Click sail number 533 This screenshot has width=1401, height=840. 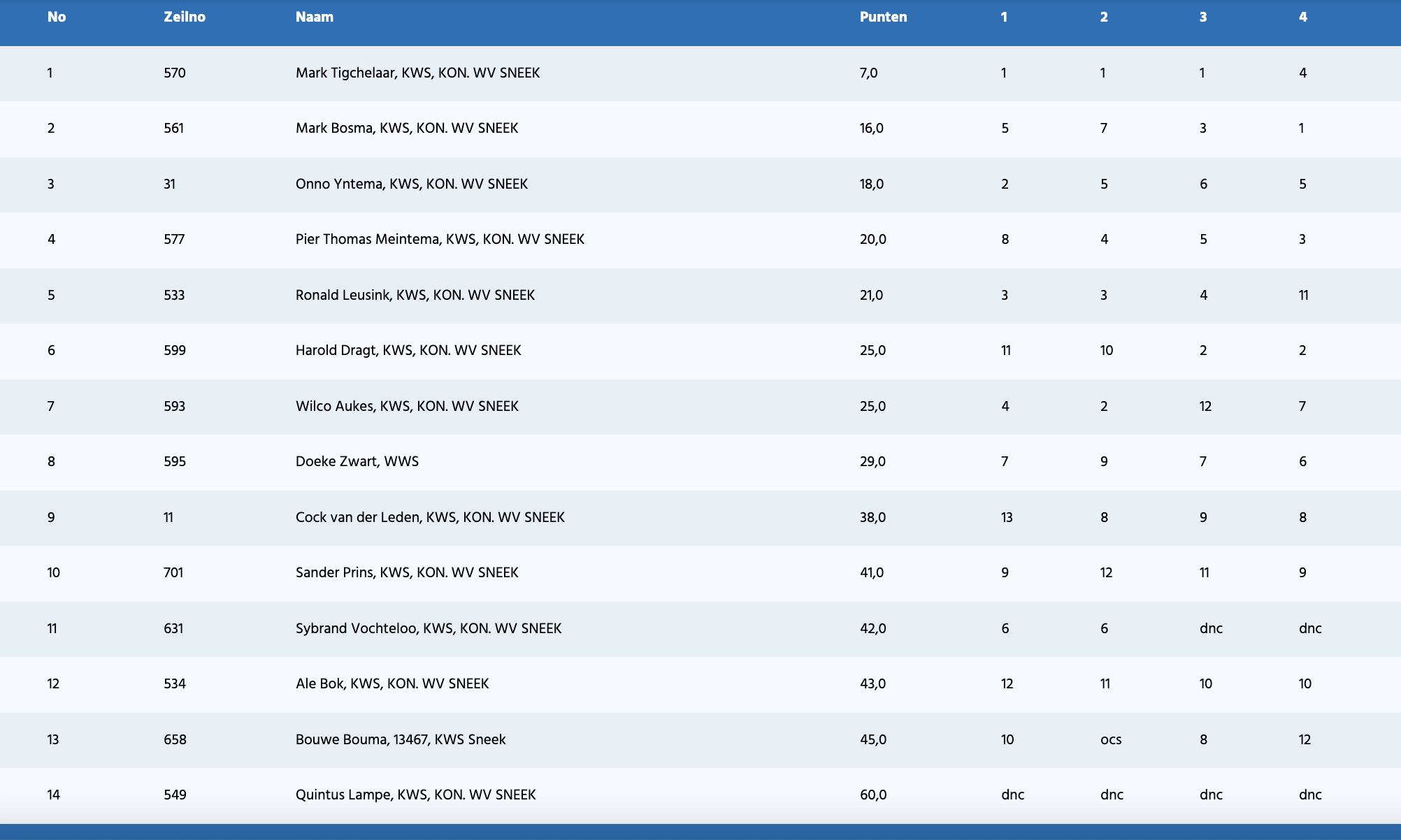[x=174, y=296]
